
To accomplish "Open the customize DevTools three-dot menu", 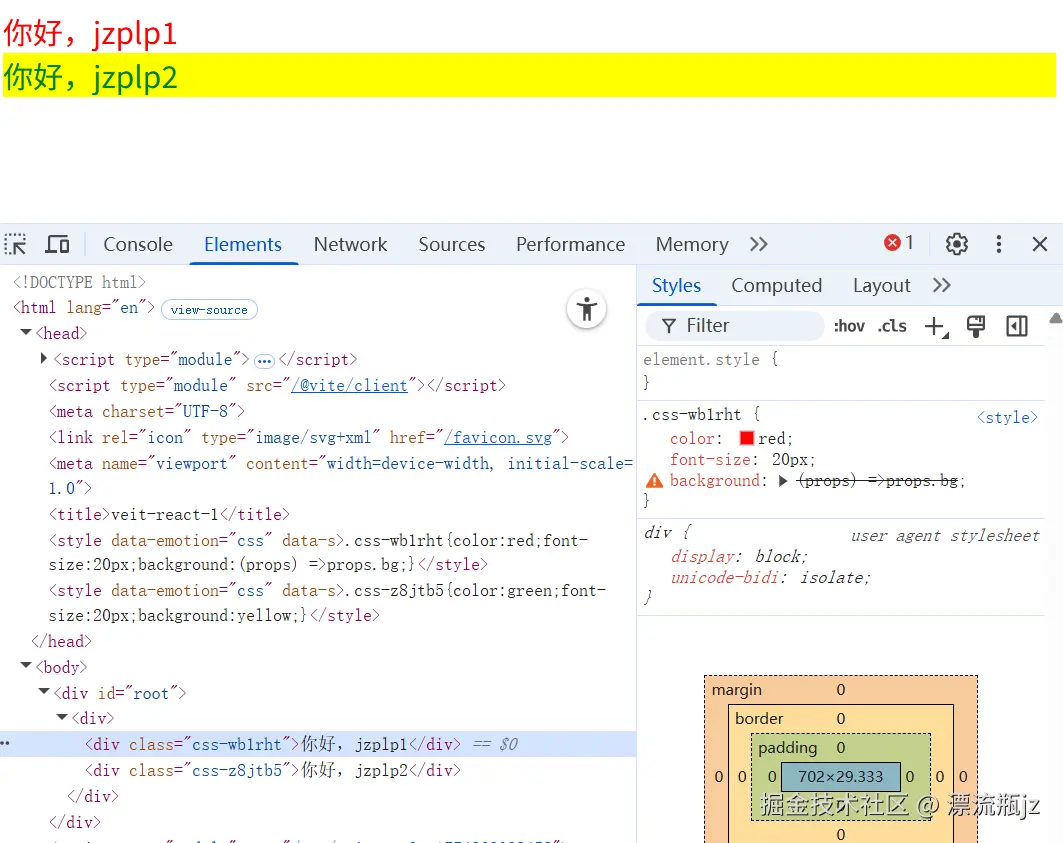I will (998, 243).
